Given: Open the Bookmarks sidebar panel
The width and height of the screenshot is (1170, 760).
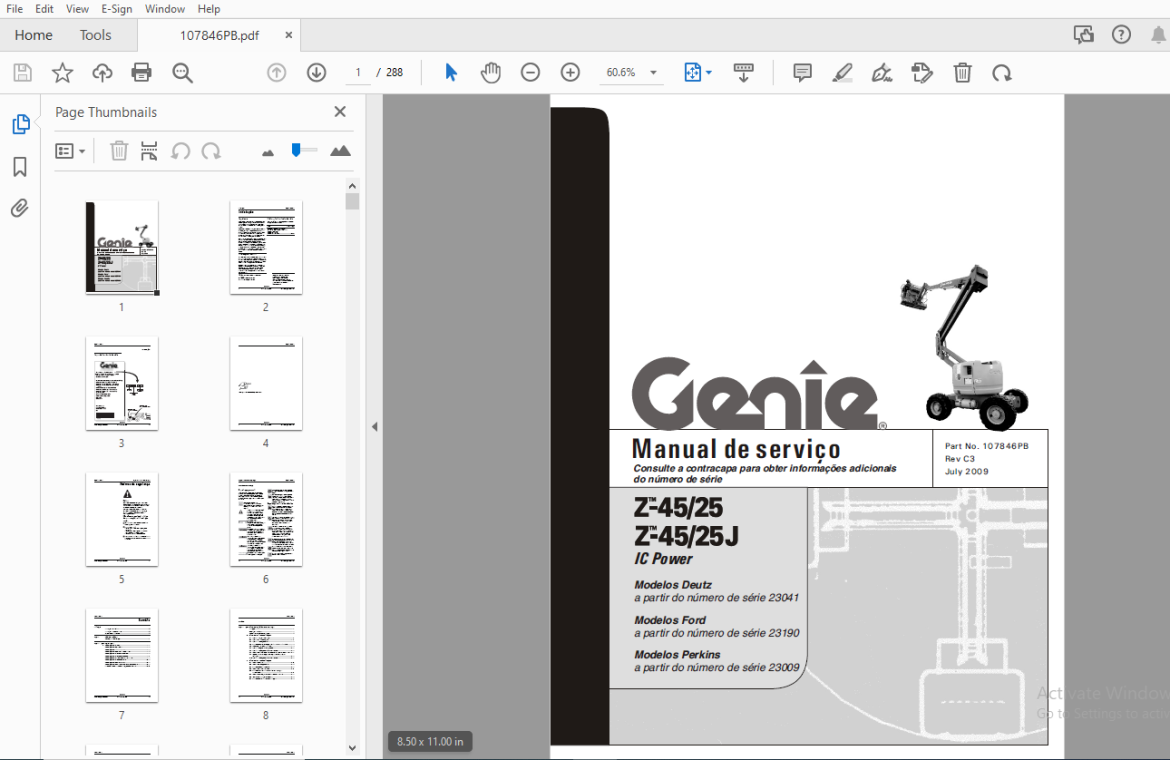Looking at the screenshot, I should (20, 166).
